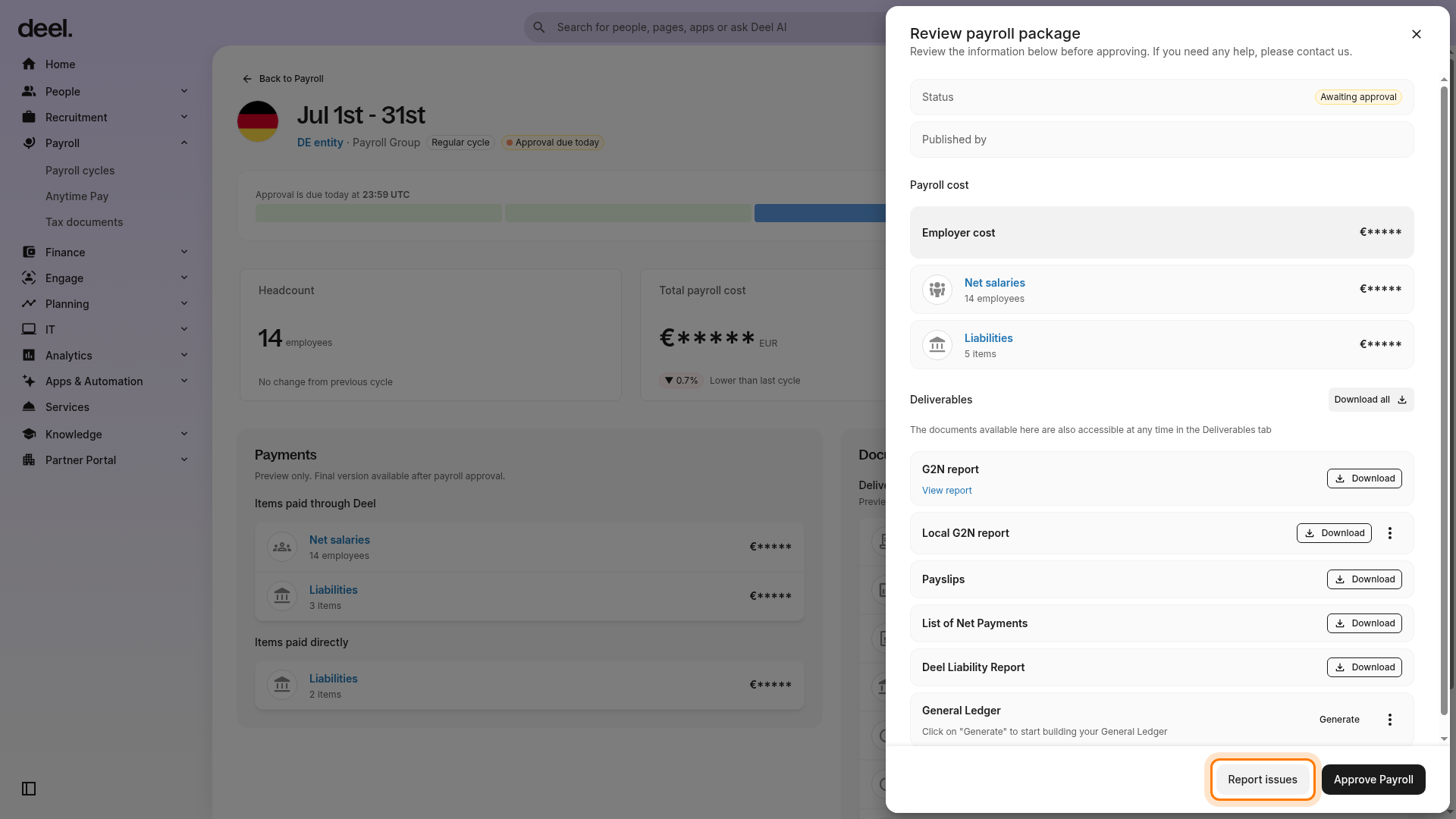Expand the Partner Portal chevron

point(184,460)
